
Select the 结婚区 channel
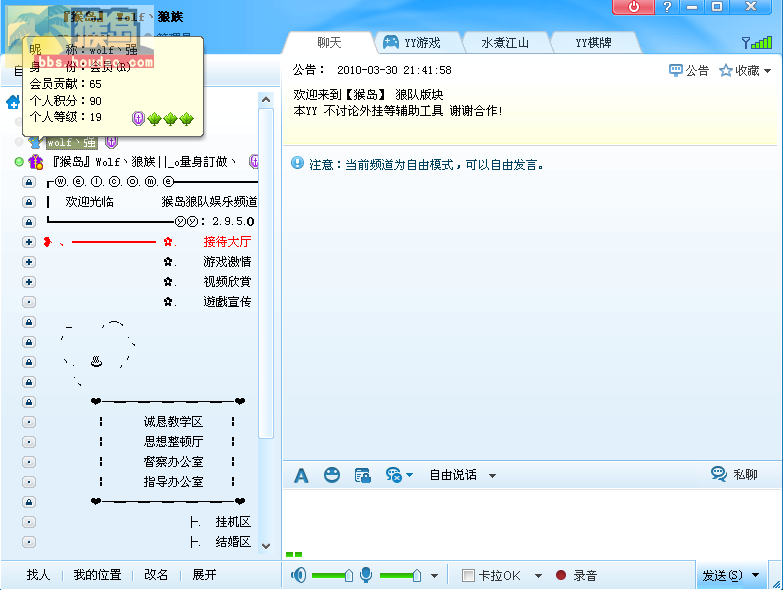point(233,542)
